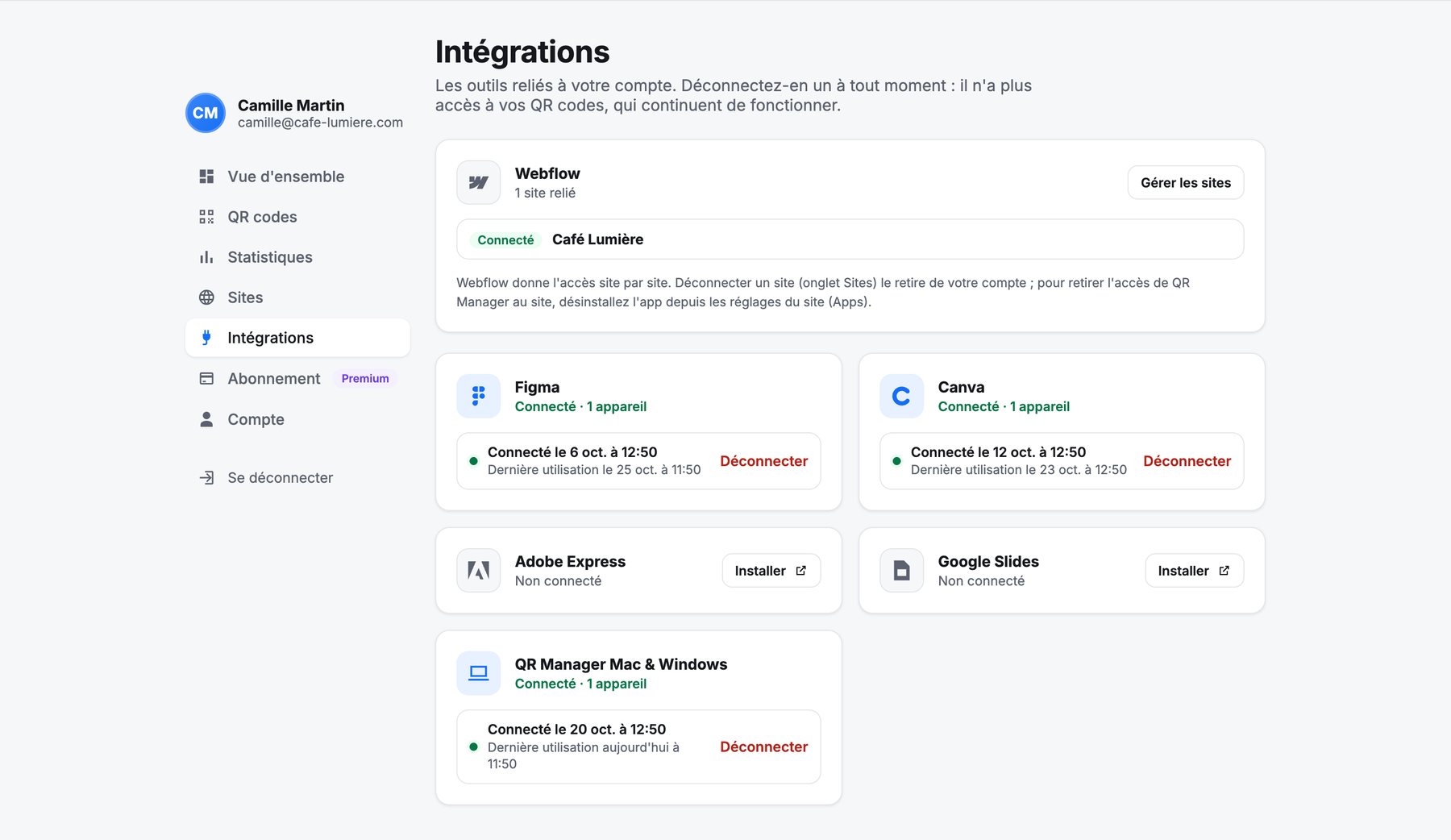Disconnect the Canva integration
This screenshot has width=1451, height=840.
[x=1187, y=461]
